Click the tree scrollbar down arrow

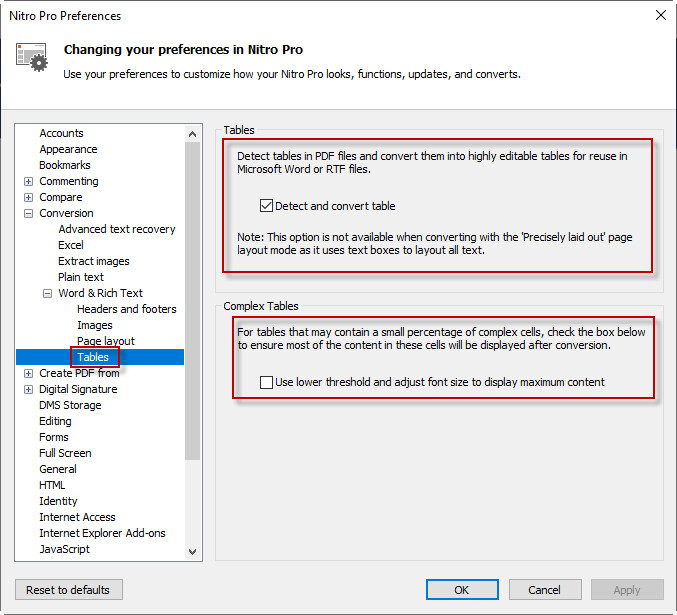click(x=193, y=551)
